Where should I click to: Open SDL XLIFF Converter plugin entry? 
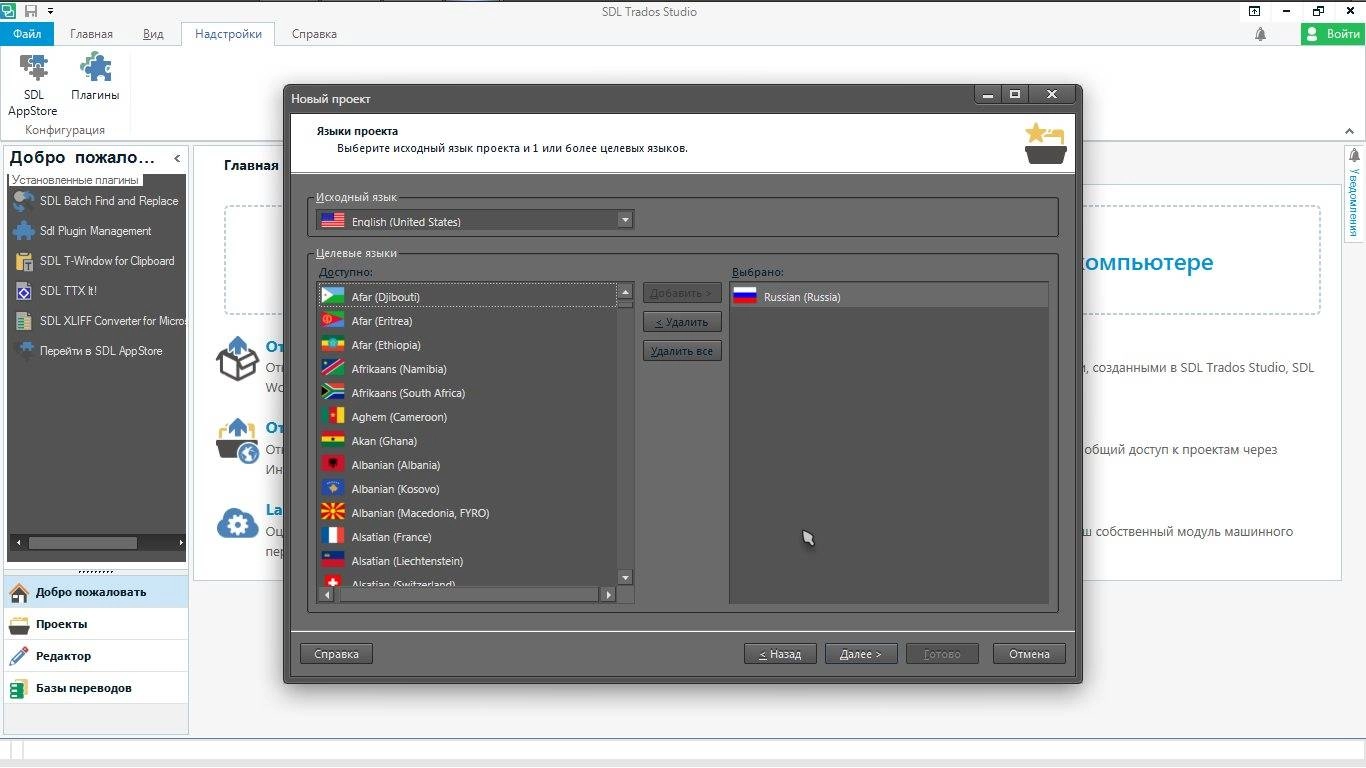tap(98, 321)
